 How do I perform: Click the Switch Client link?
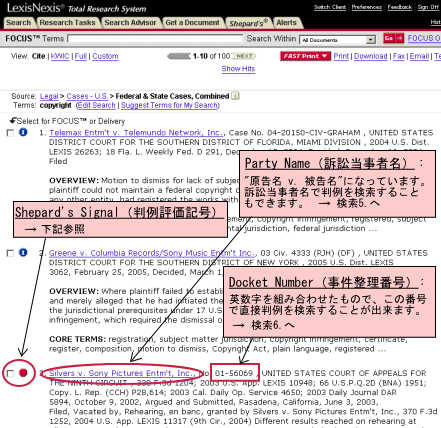click(x=330, y=7)
